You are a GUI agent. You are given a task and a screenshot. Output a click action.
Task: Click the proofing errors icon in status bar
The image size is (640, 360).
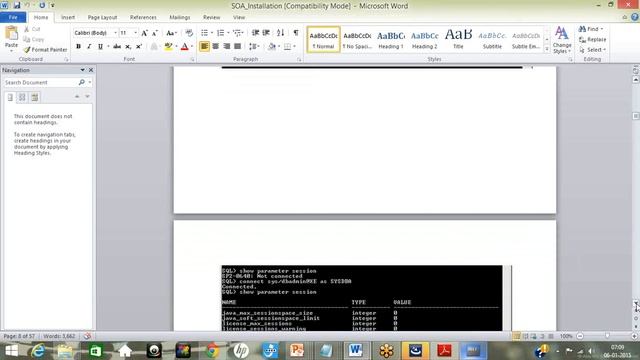pos(87,336)
